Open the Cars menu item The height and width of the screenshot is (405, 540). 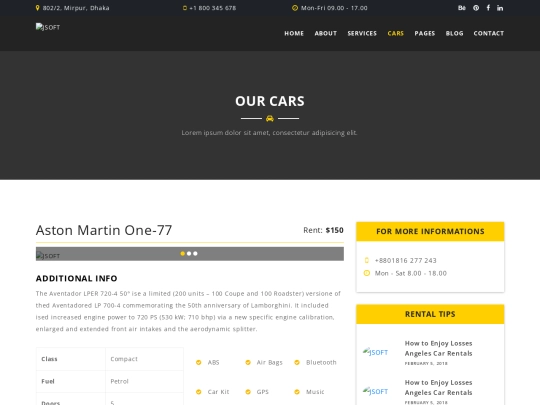coord(395,33)
